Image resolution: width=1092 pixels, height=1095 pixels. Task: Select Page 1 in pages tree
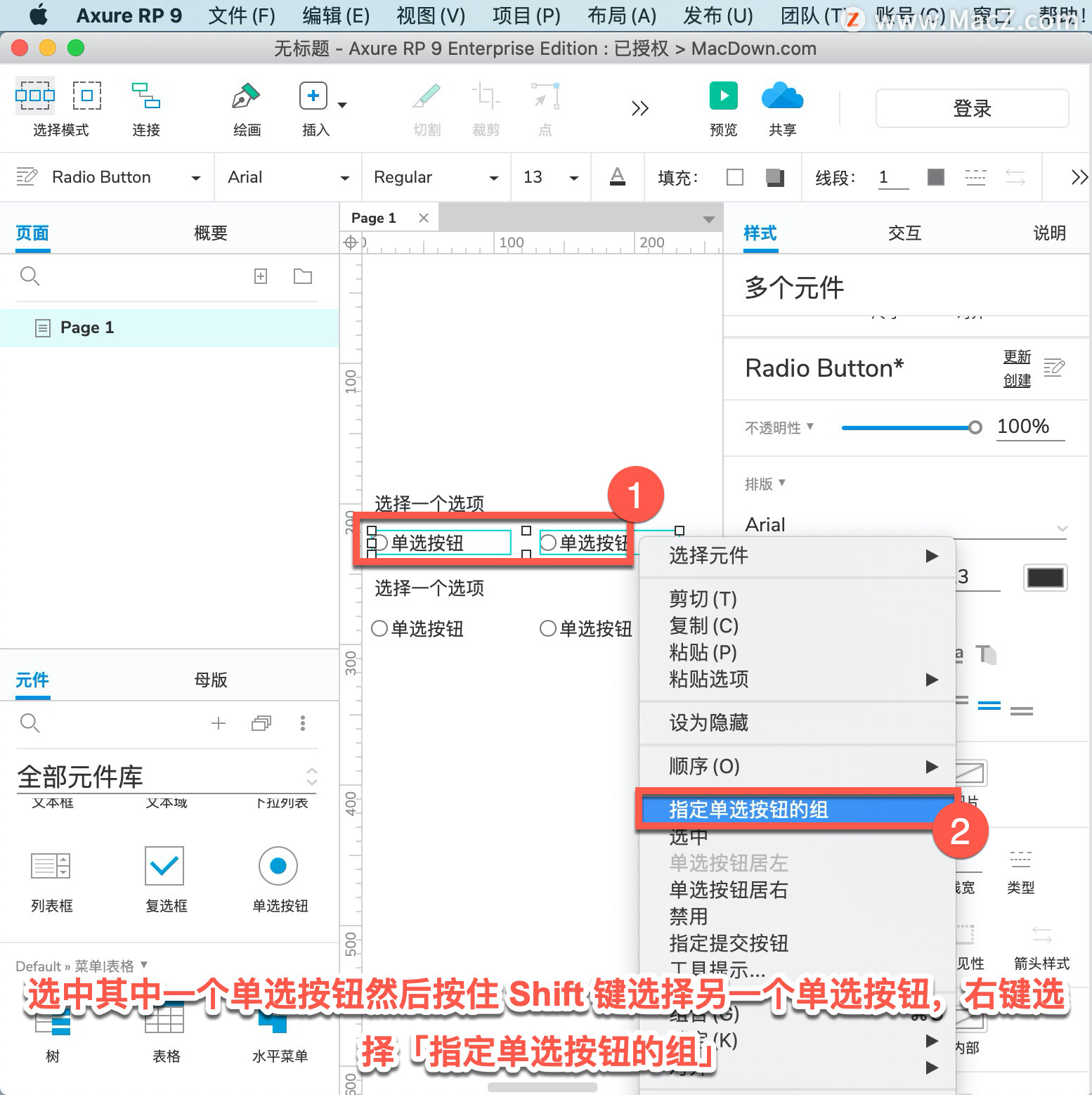pos(169,328)
